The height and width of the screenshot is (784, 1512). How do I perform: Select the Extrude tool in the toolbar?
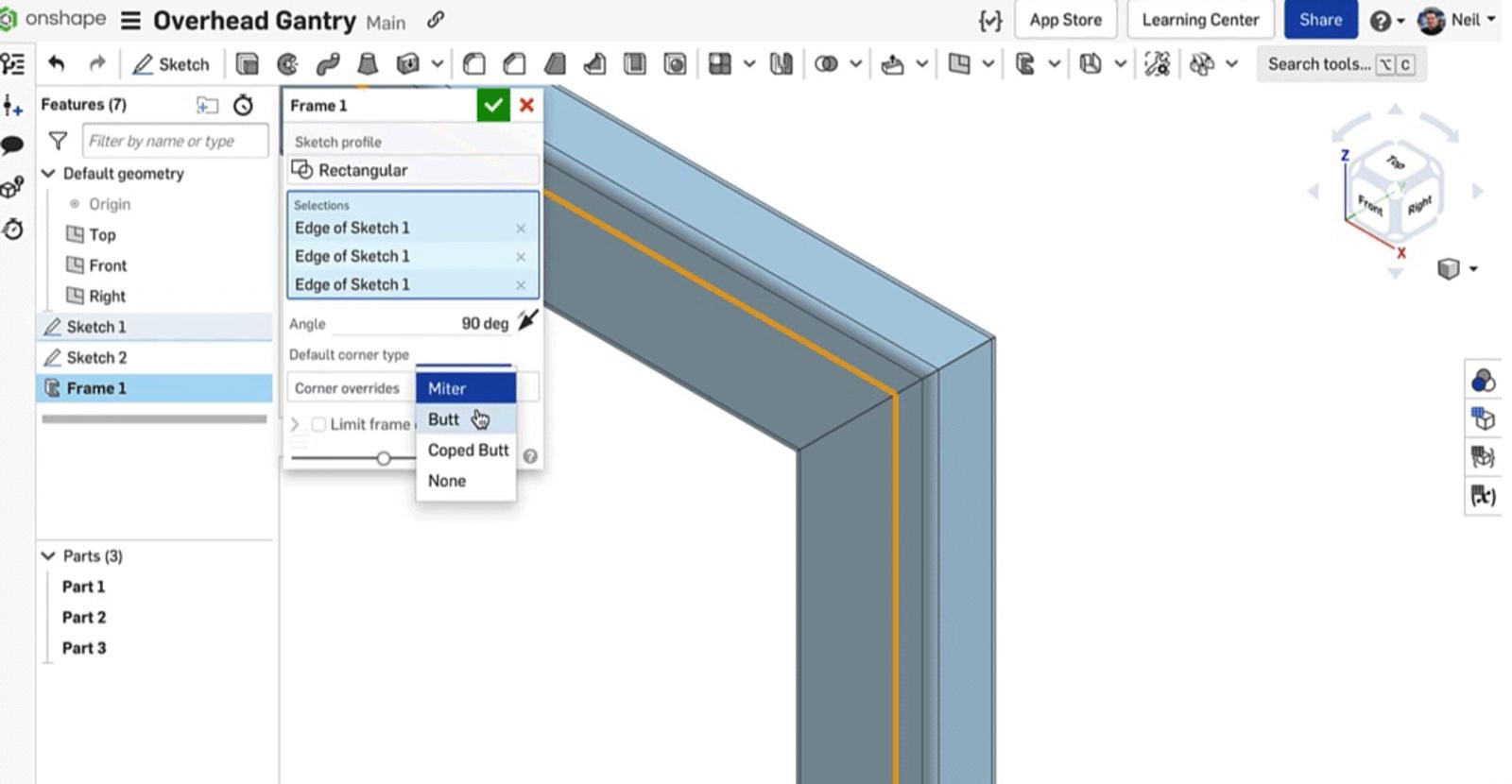click(247, 64)
